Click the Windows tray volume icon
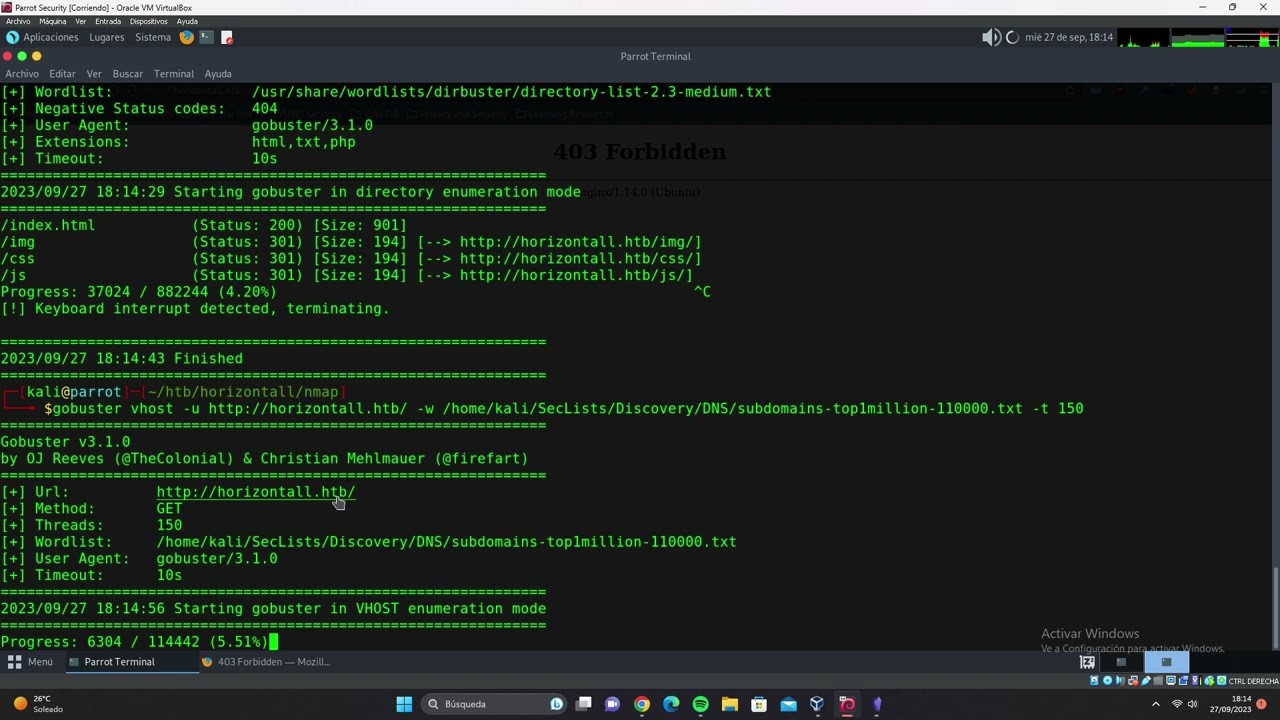 tap(1193, 704)
